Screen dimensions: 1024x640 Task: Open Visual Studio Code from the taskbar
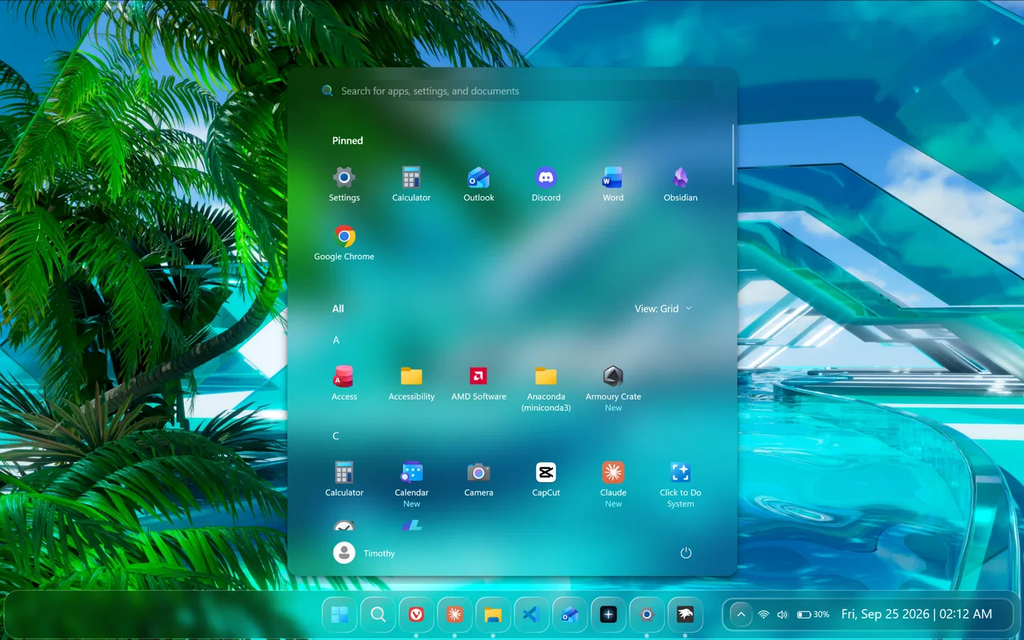[x=531, y=615]
